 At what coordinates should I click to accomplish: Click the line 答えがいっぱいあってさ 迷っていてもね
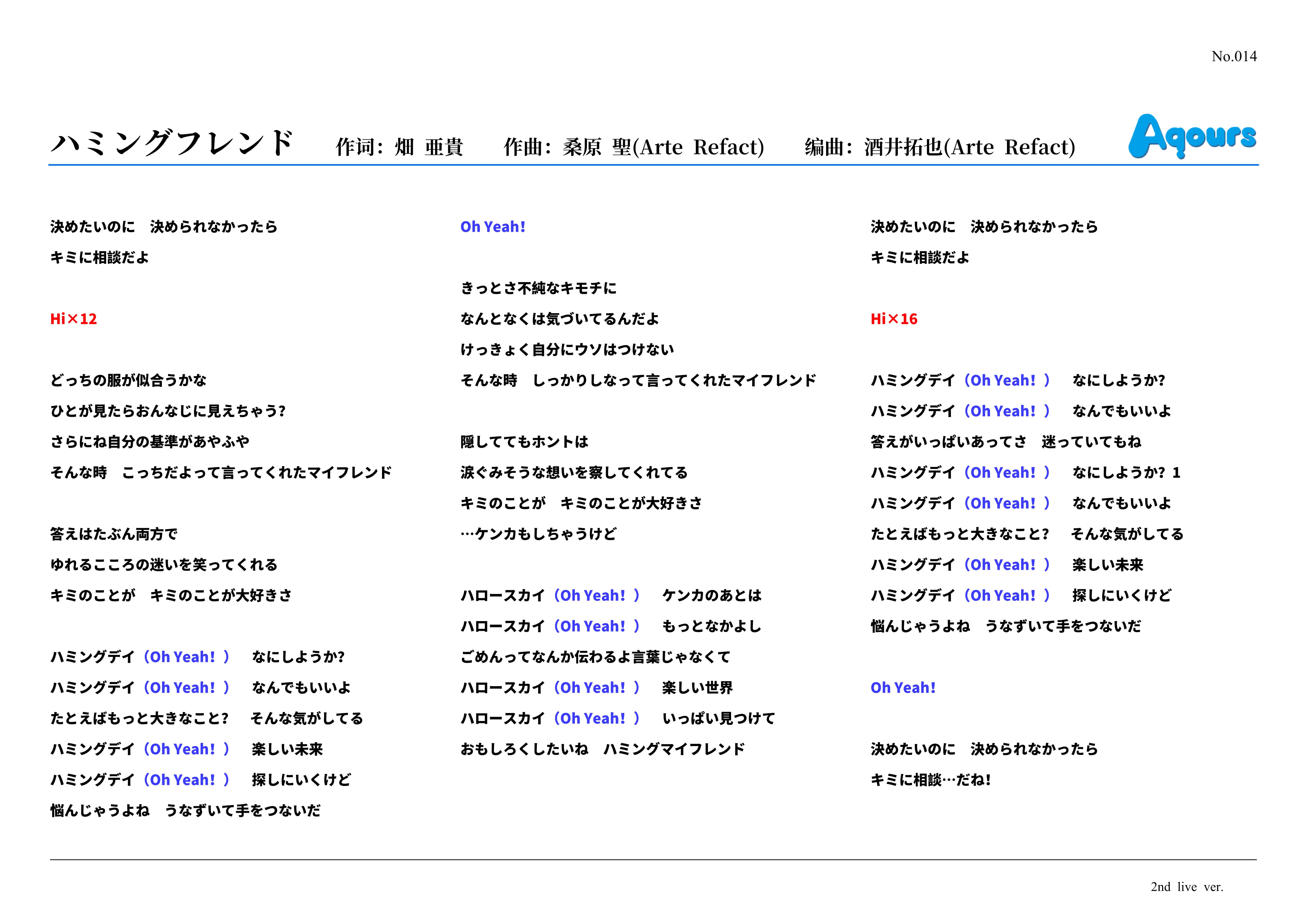(1006, 441)
